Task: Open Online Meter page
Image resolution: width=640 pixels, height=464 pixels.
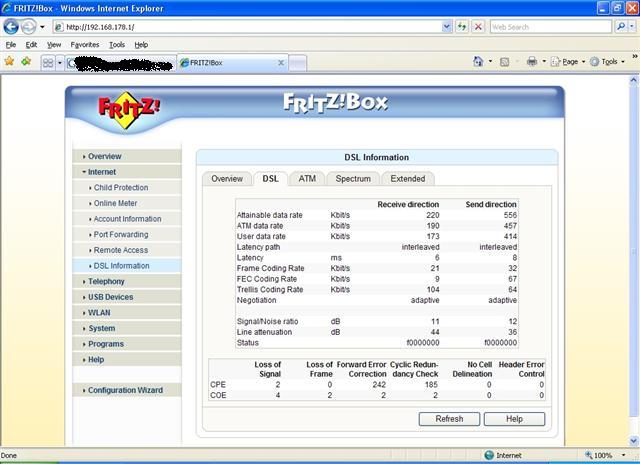Action: (127, 203)
